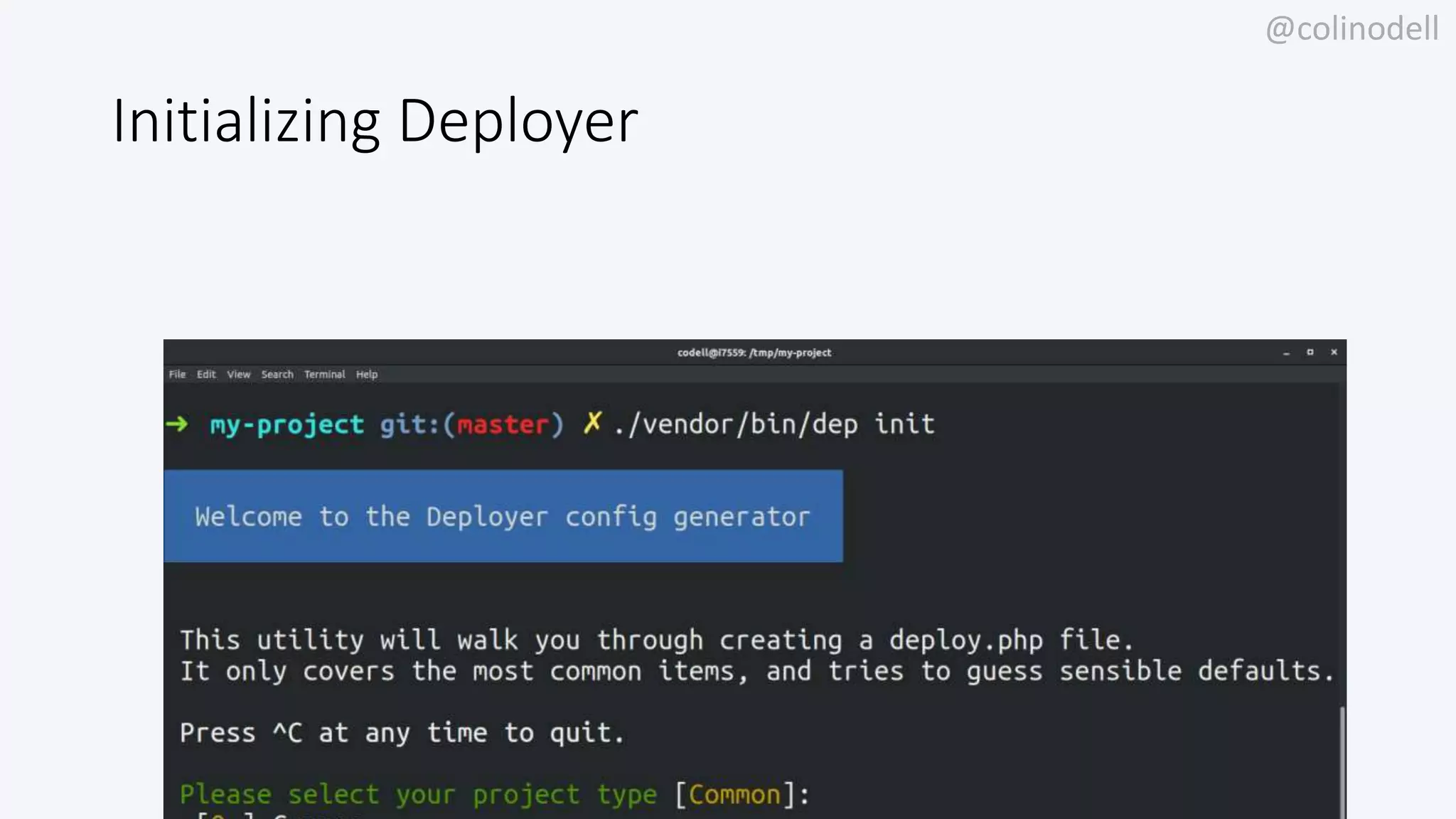
Task: Click the my-project directory name in prompt
Action: 287,425
